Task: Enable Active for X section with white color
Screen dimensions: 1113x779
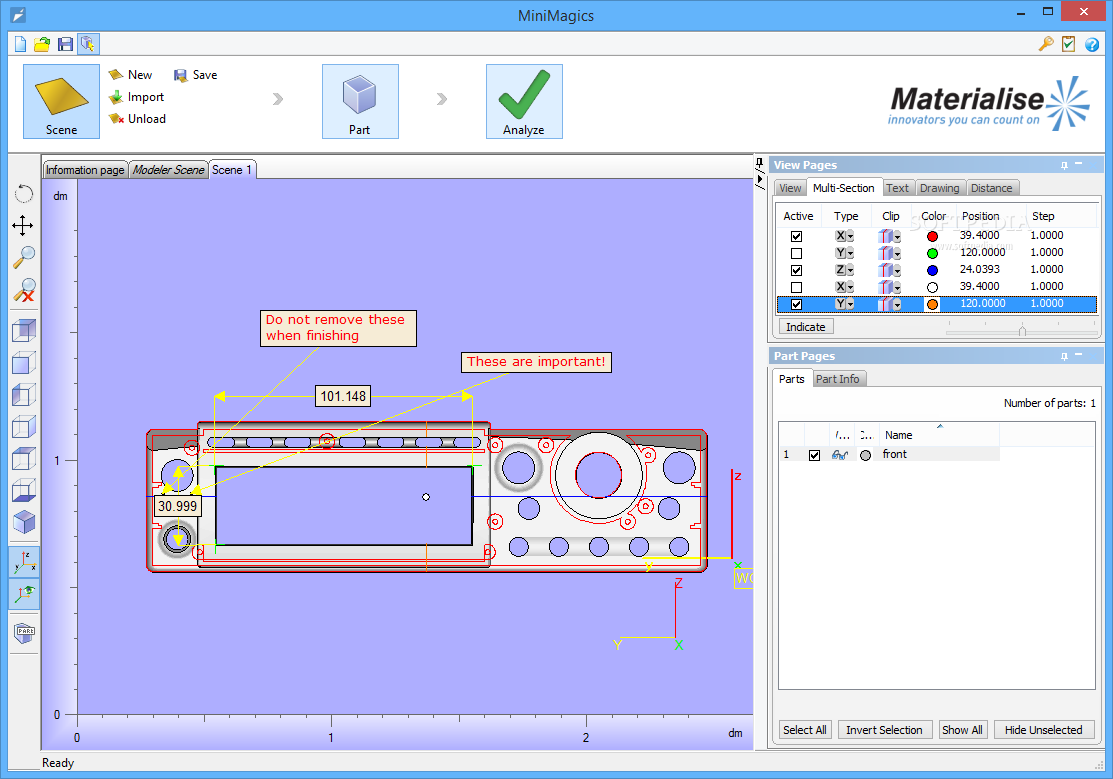Action: point(796,288)
